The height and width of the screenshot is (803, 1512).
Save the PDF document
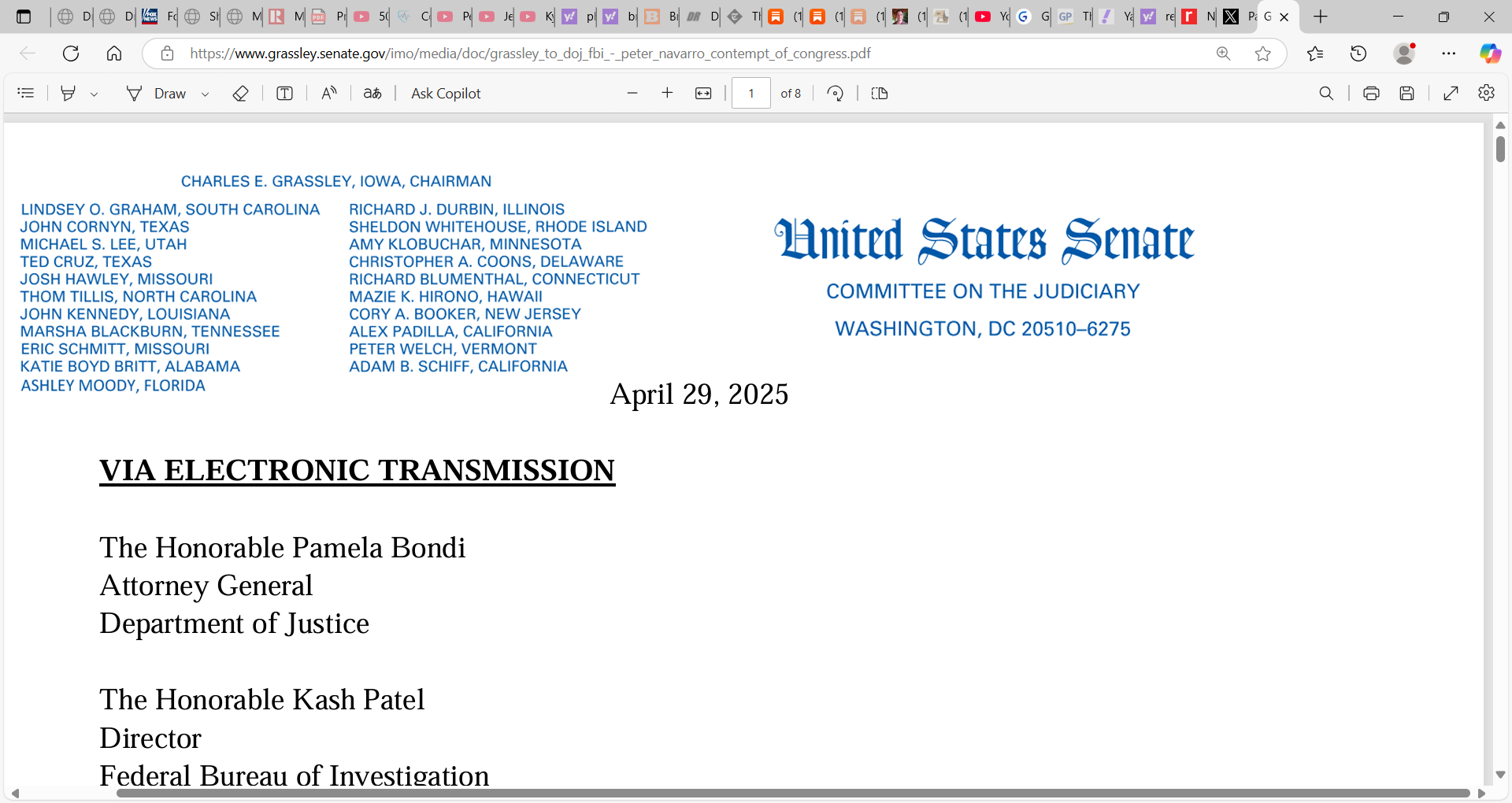[x=1407, y=93]
